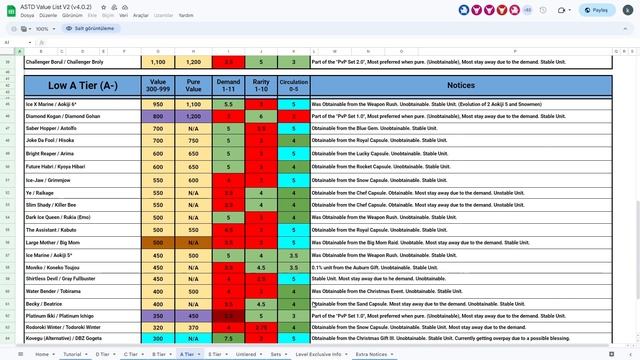This screenshot has height=360, width=640.
Task: Click the explore icon at bottom right
Action: (x=611, y=354)
